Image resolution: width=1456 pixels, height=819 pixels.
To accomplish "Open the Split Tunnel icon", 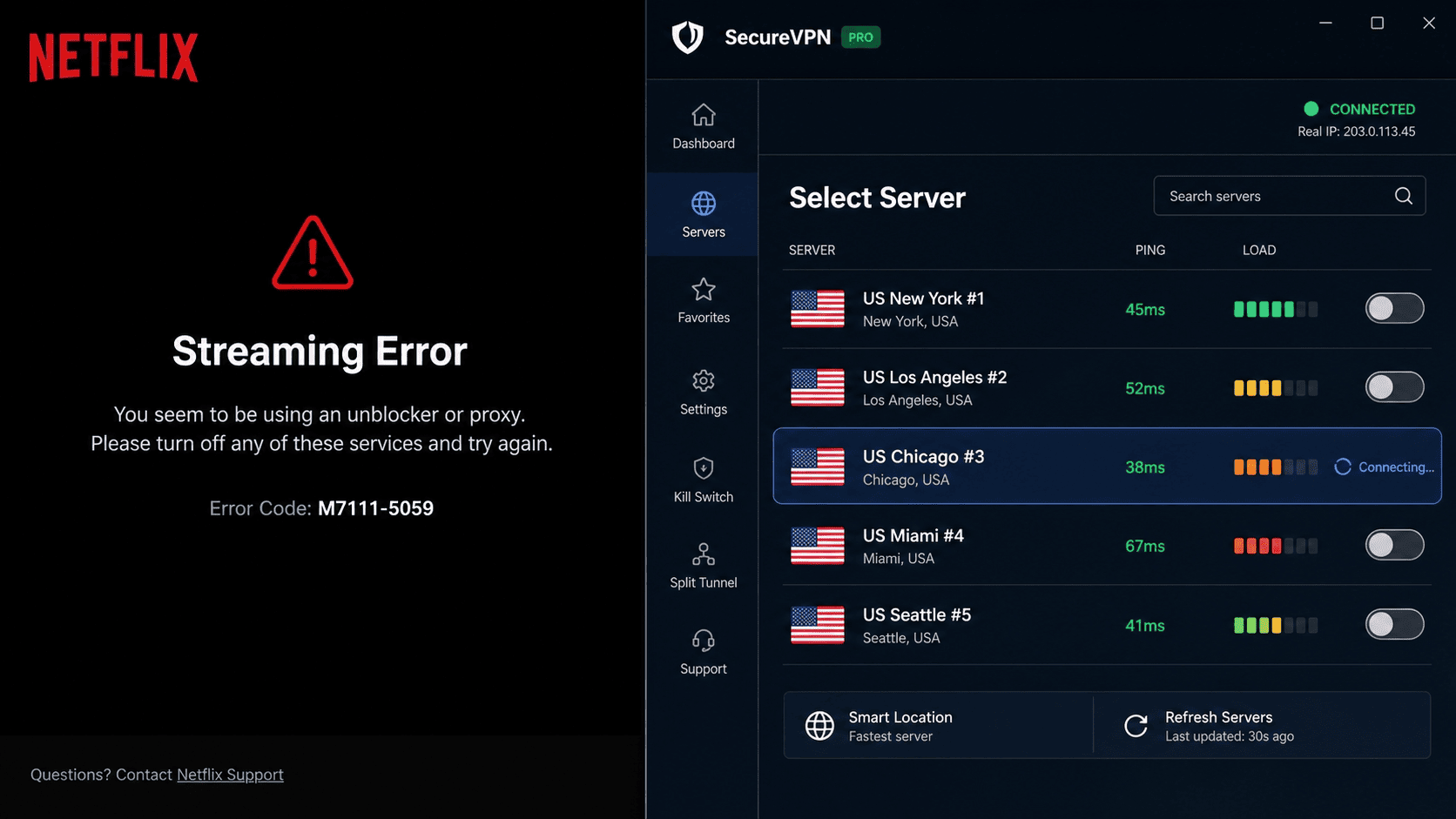I will pos(704,554).
